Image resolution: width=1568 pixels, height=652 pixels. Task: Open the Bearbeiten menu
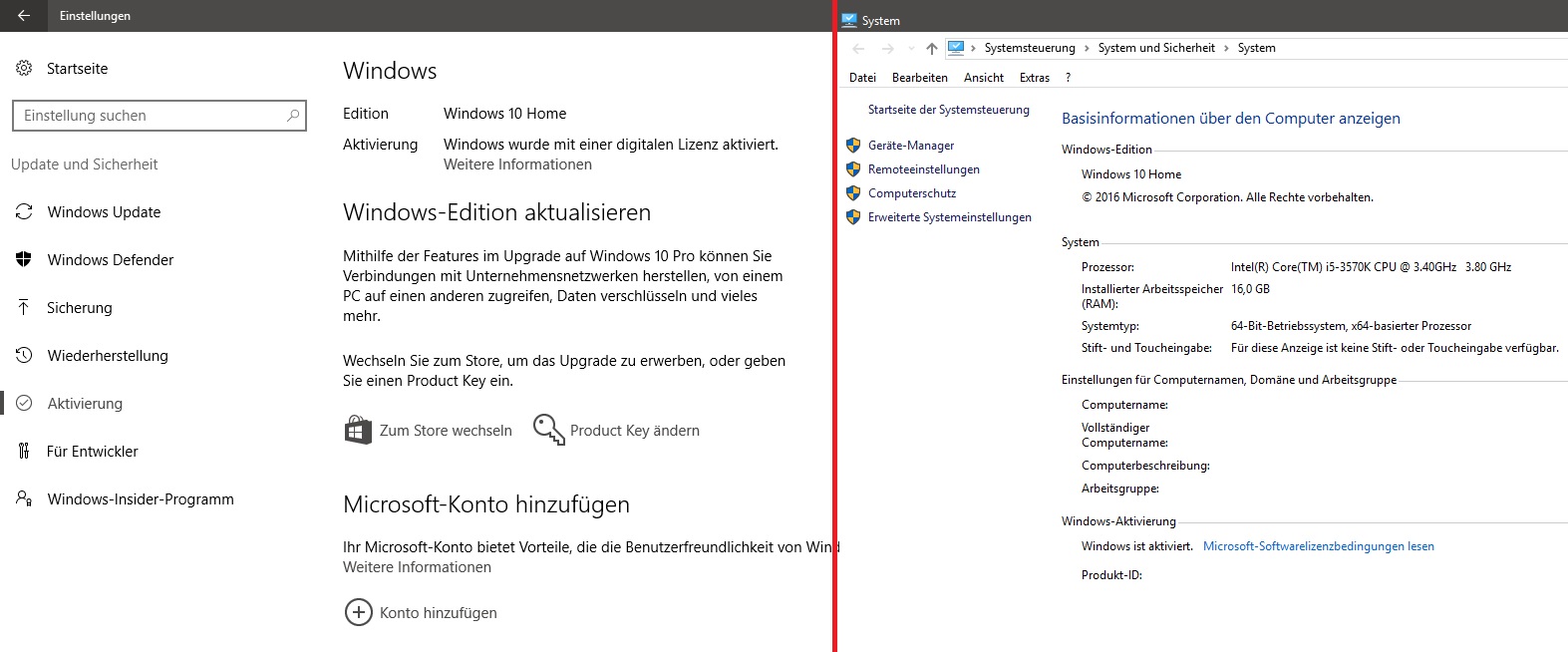point(920,78)
